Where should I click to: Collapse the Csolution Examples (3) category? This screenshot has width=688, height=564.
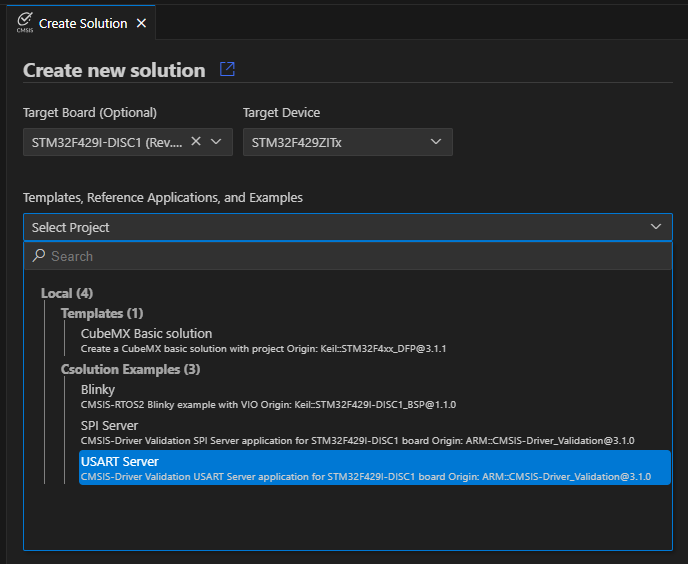point(131,369)
